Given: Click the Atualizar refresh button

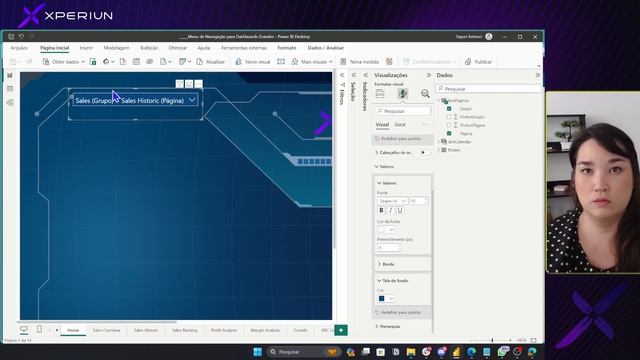Looking at the screenshot, I should [211, 62].
